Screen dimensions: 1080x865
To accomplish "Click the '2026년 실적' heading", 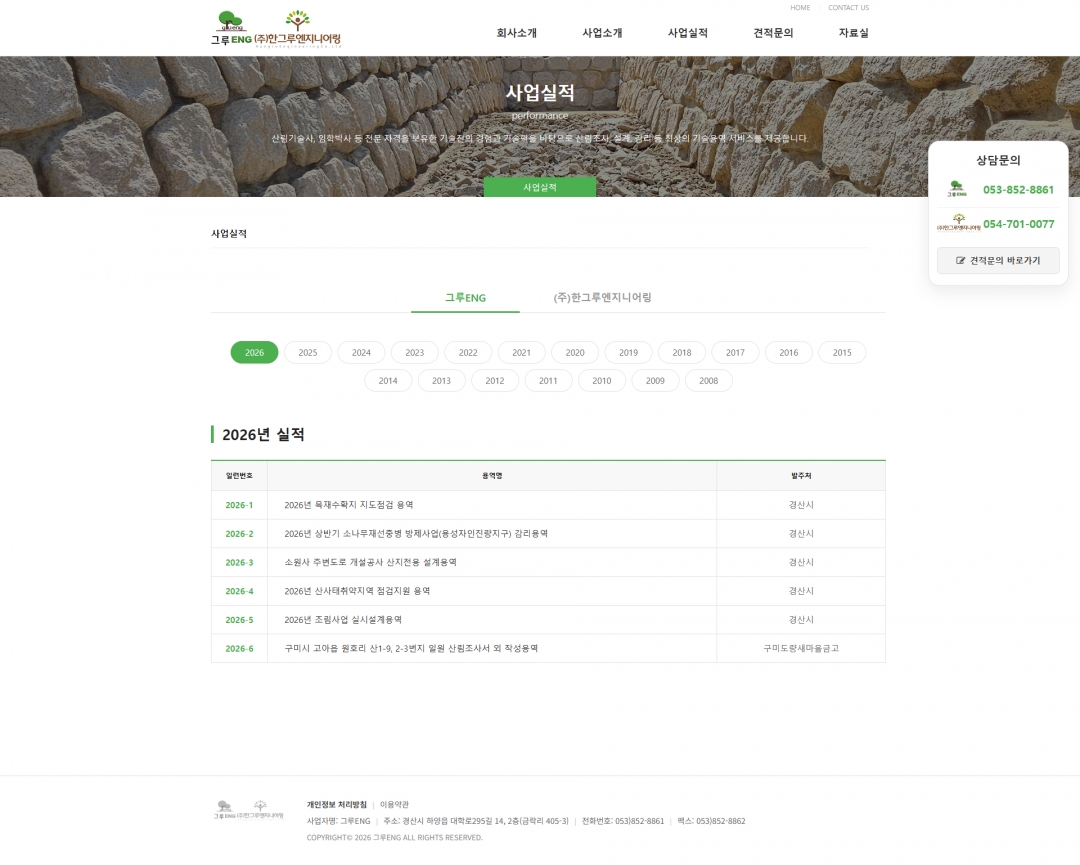I will (263, 435).
